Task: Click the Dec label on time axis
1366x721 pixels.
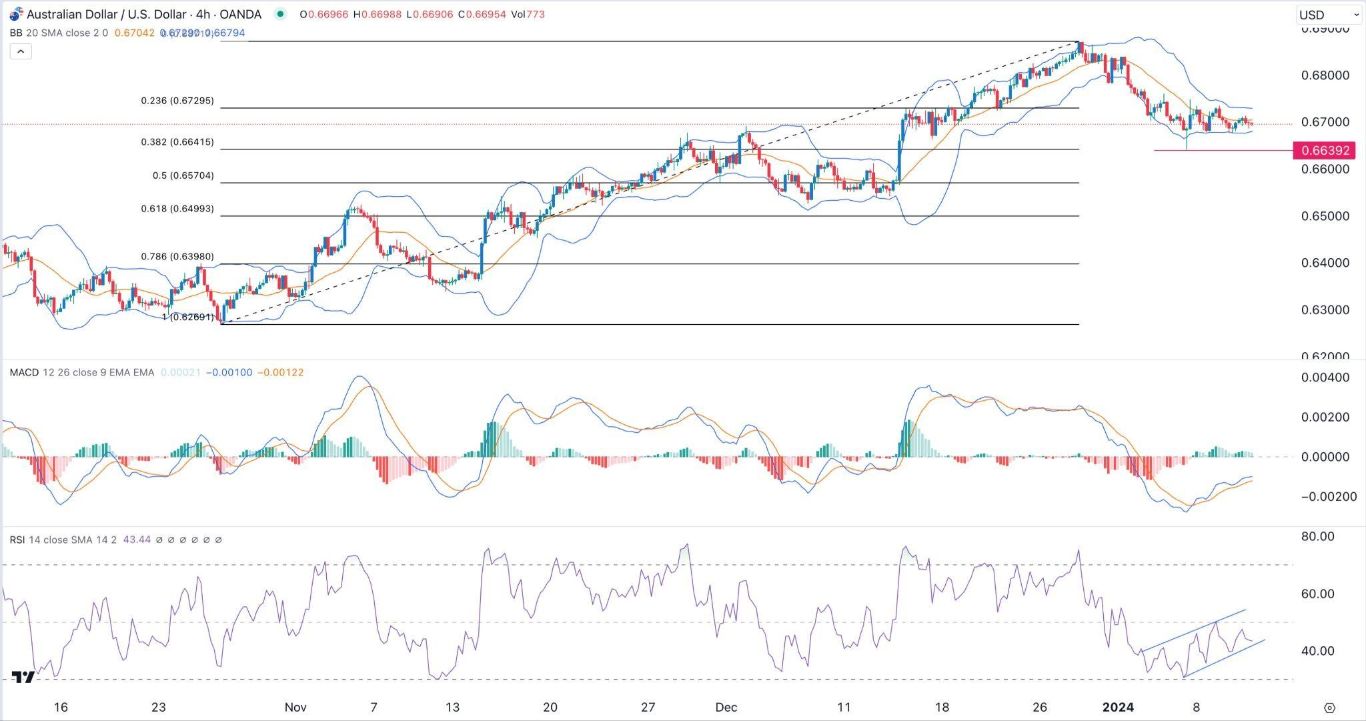Action: [x=727, y=707]
